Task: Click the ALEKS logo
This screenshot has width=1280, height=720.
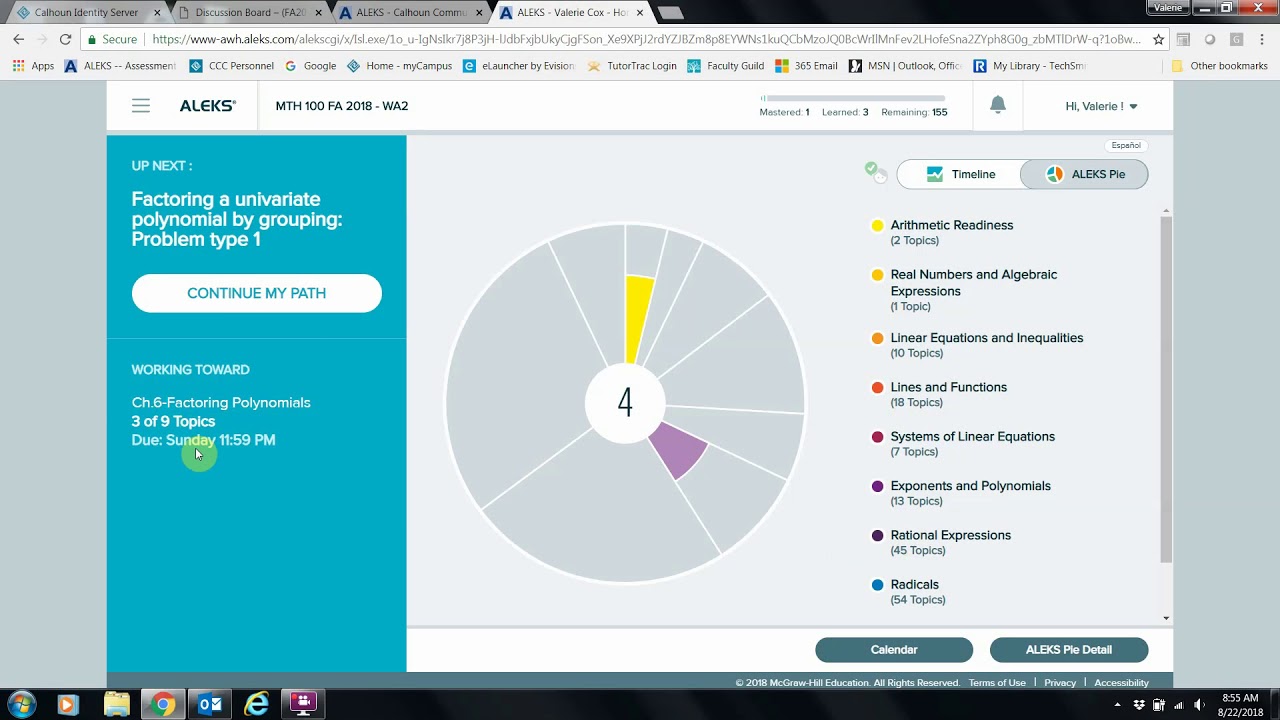Action: point(207,106)
